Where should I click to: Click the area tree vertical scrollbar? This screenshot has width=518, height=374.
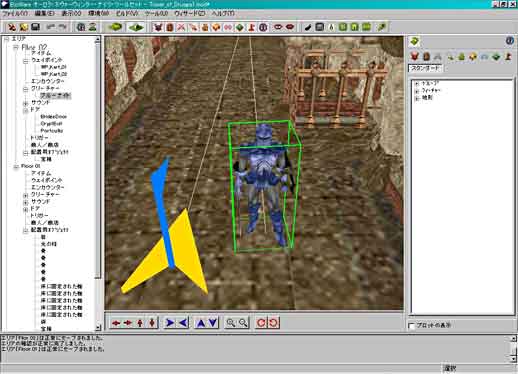pos(98,184)
